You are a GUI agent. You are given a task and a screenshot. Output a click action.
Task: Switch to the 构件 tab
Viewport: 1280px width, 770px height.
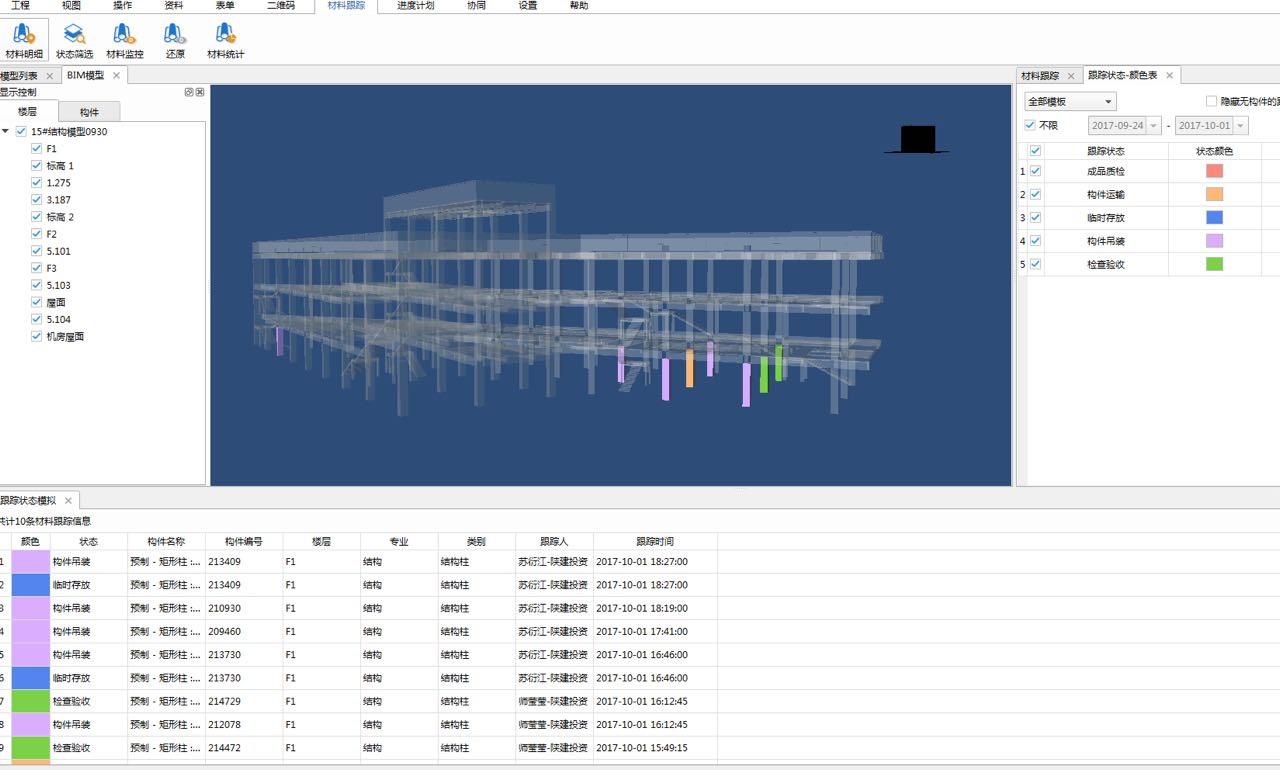click(89, 112)
